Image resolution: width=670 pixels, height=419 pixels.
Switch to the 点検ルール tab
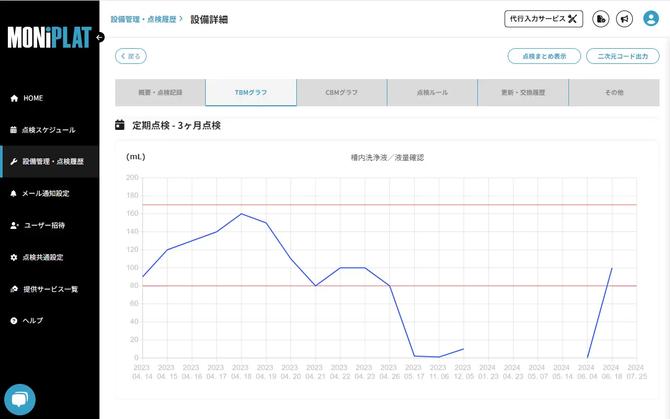tap(432, 92)
